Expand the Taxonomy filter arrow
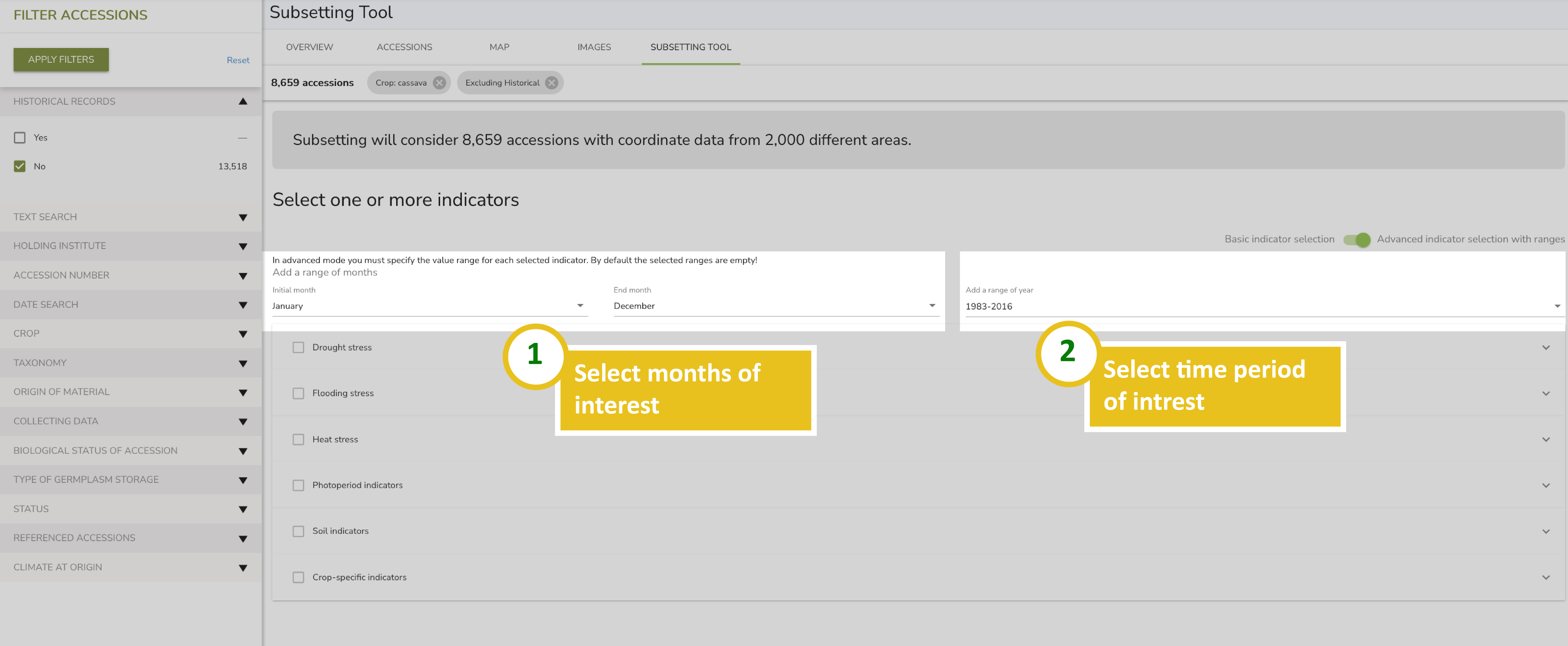This screenshot has height=646, width=1568. (243, 364)
